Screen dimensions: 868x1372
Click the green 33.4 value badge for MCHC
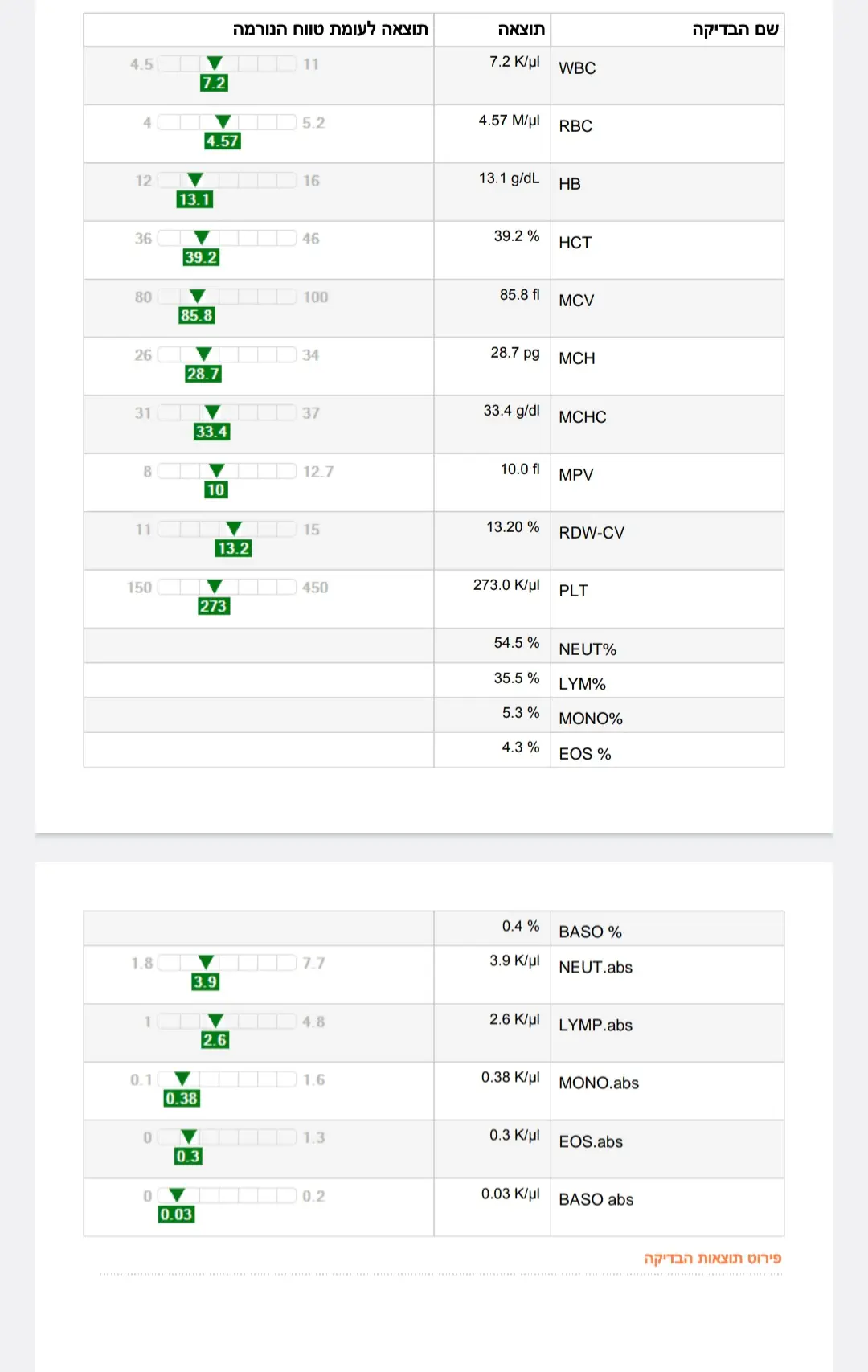click(211, 432)
